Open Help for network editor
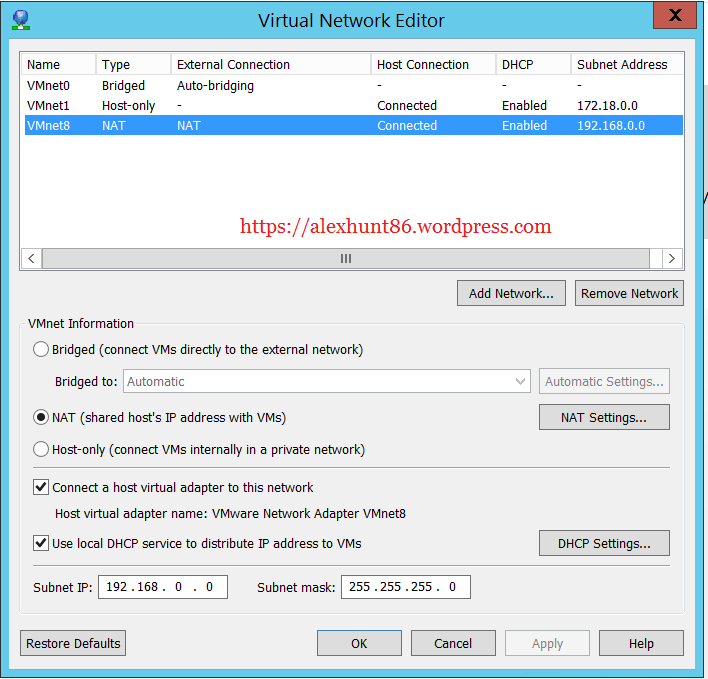 point(641,643)
